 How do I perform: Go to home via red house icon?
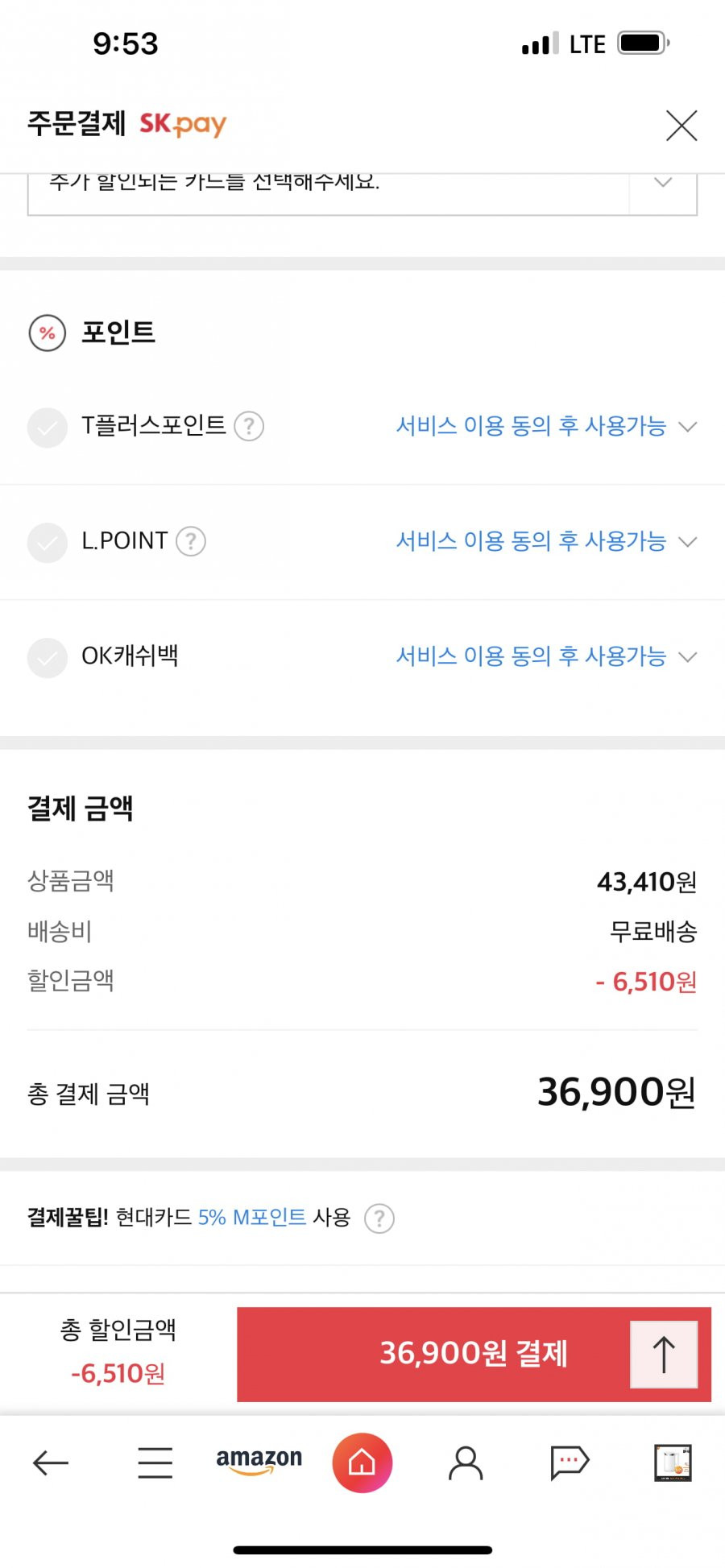362,1463
